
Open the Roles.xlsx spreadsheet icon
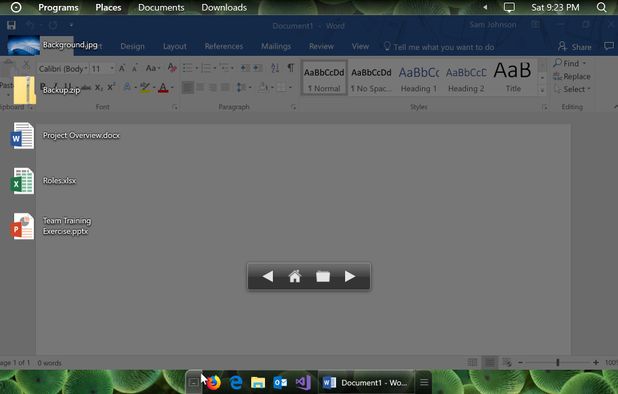pyautogui.click(x=22, y=181)
